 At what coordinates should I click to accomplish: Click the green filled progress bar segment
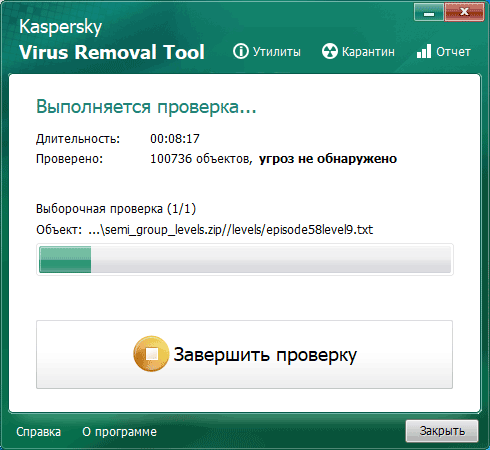[x=65, y=259]
